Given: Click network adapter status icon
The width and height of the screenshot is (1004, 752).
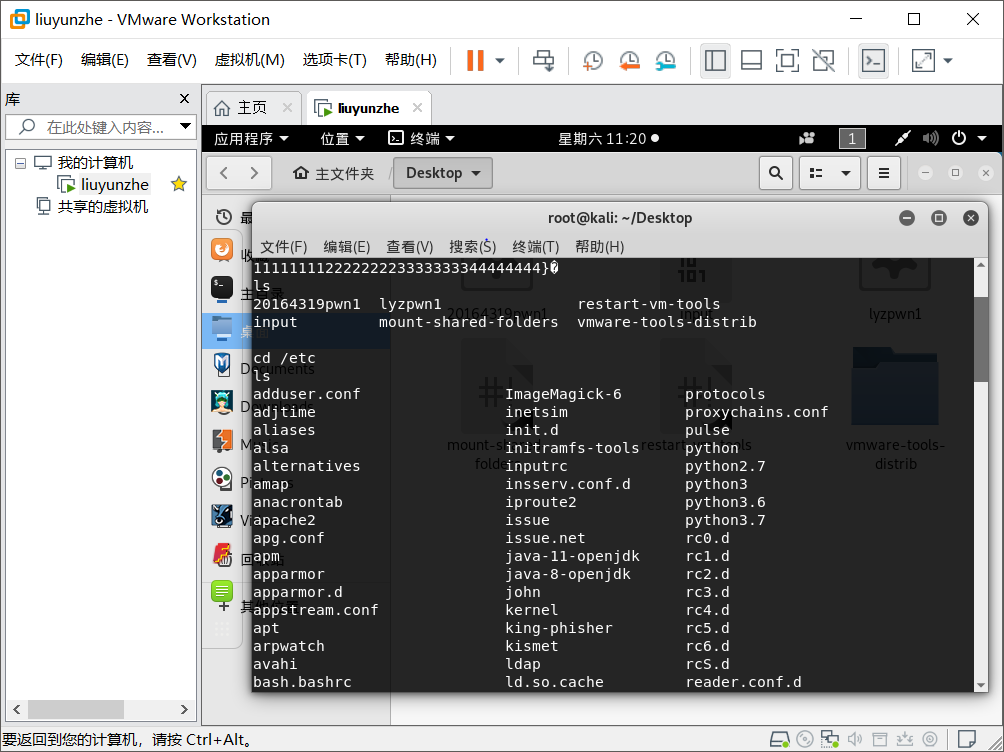Looking at the screenshot, I should pos(830,739).
